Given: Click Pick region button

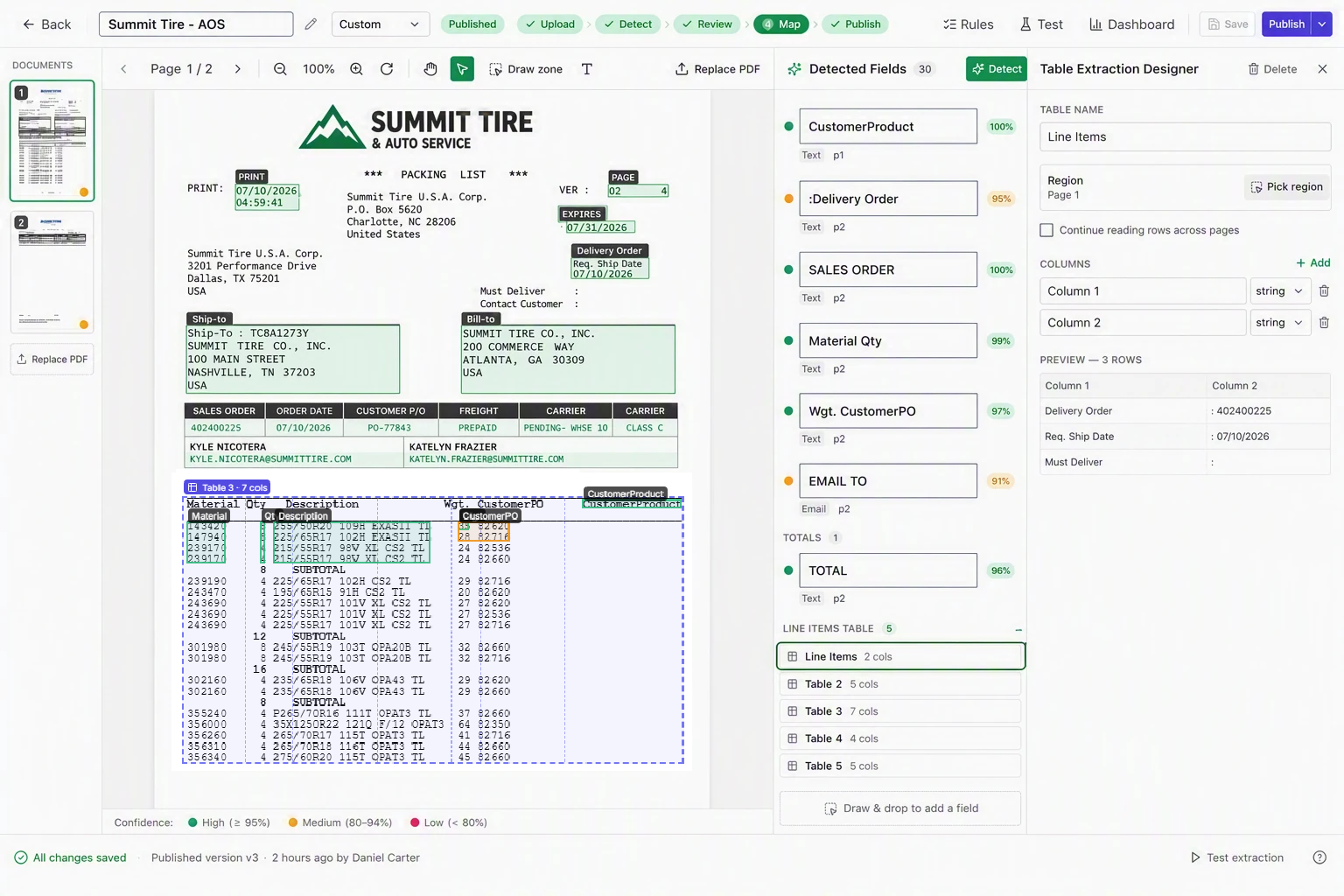Looking at the screenshot, I should 1286,186.
